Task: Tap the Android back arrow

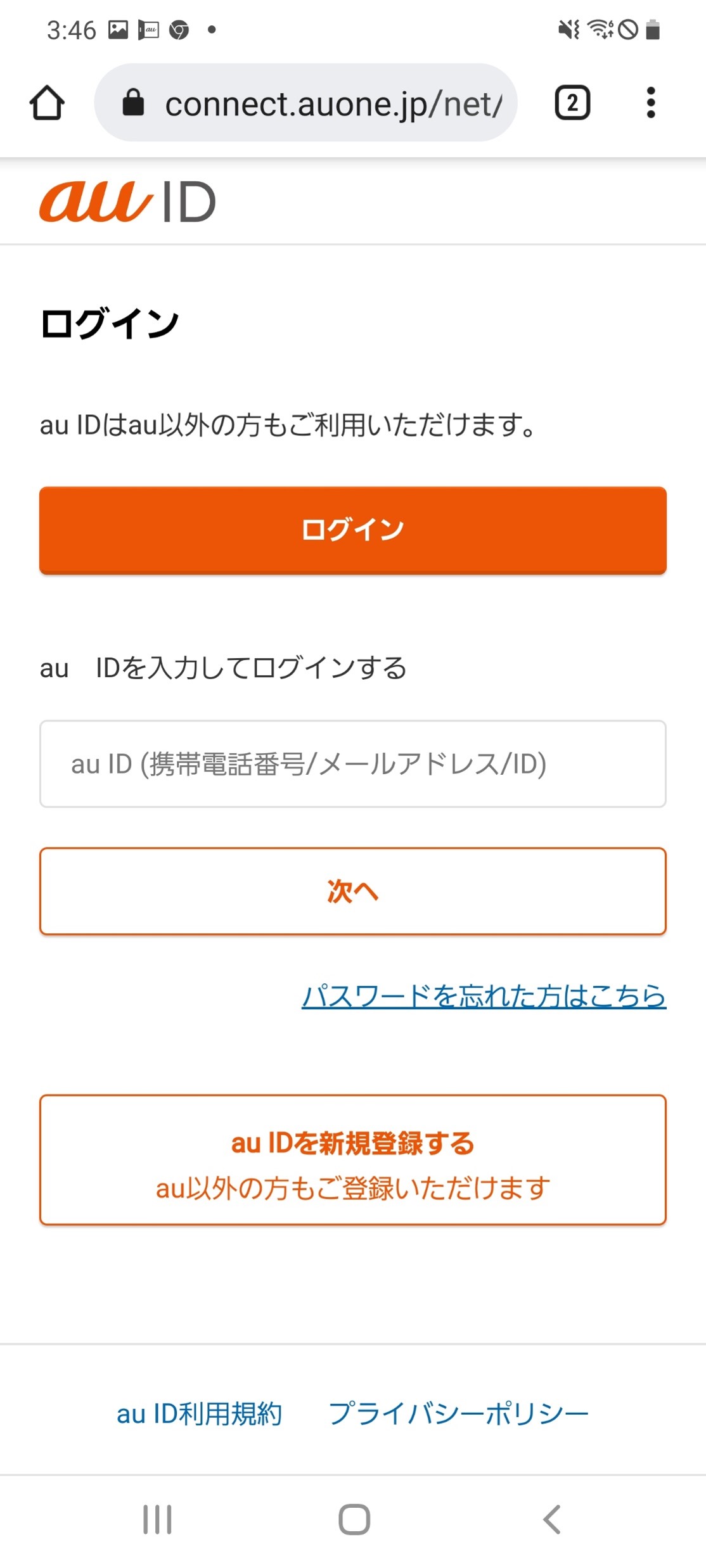Action: point(552,1519)
